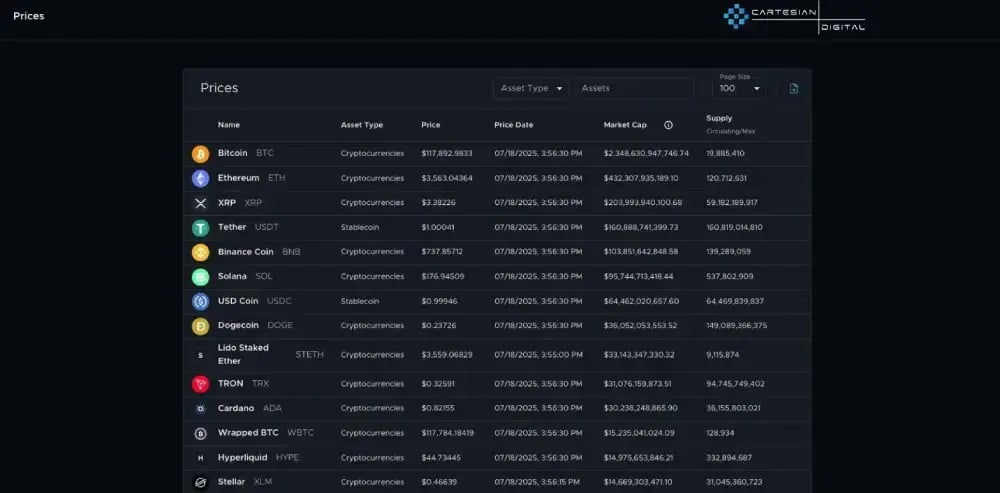Click the USDC ticker symbol
This screenshot has width=1000, height=493.
tap(279, 301)
